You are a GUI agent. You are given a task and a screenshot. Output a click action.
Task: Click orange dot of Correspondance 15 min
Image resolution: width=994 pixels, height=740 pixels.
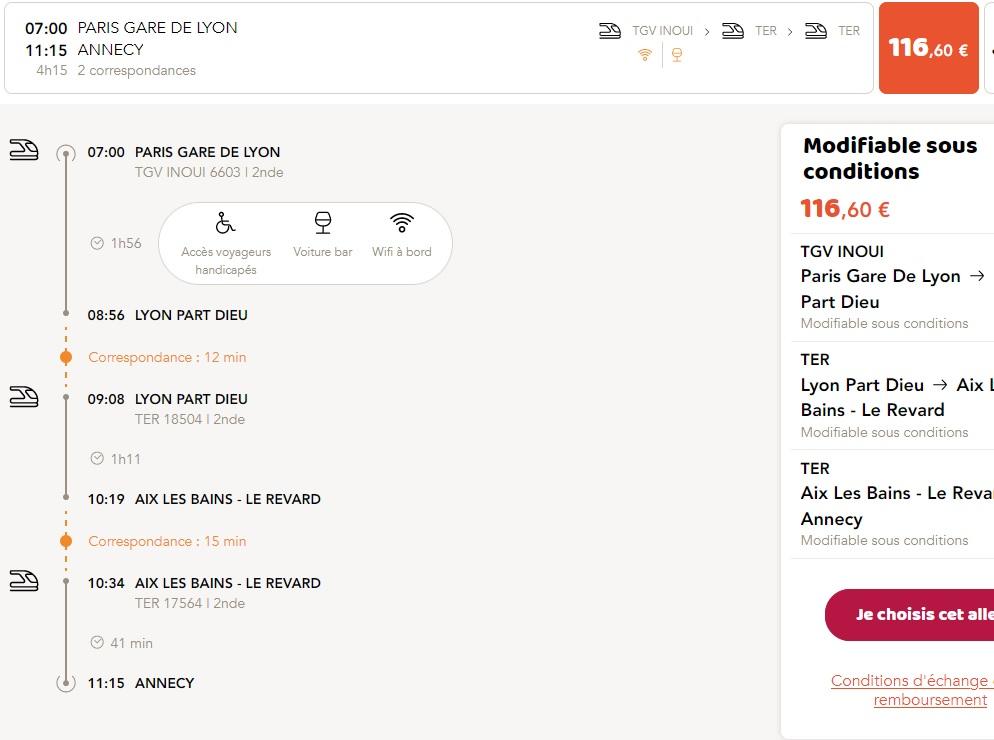(66, 541)
